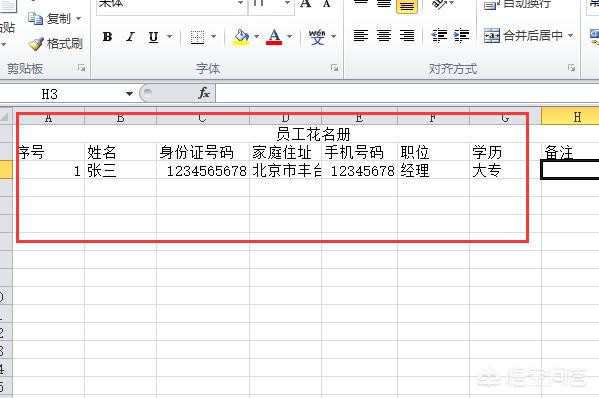This screenshot has height=398, width=599.
Task: Click the borders grid icon
Action: coord(197,37)
